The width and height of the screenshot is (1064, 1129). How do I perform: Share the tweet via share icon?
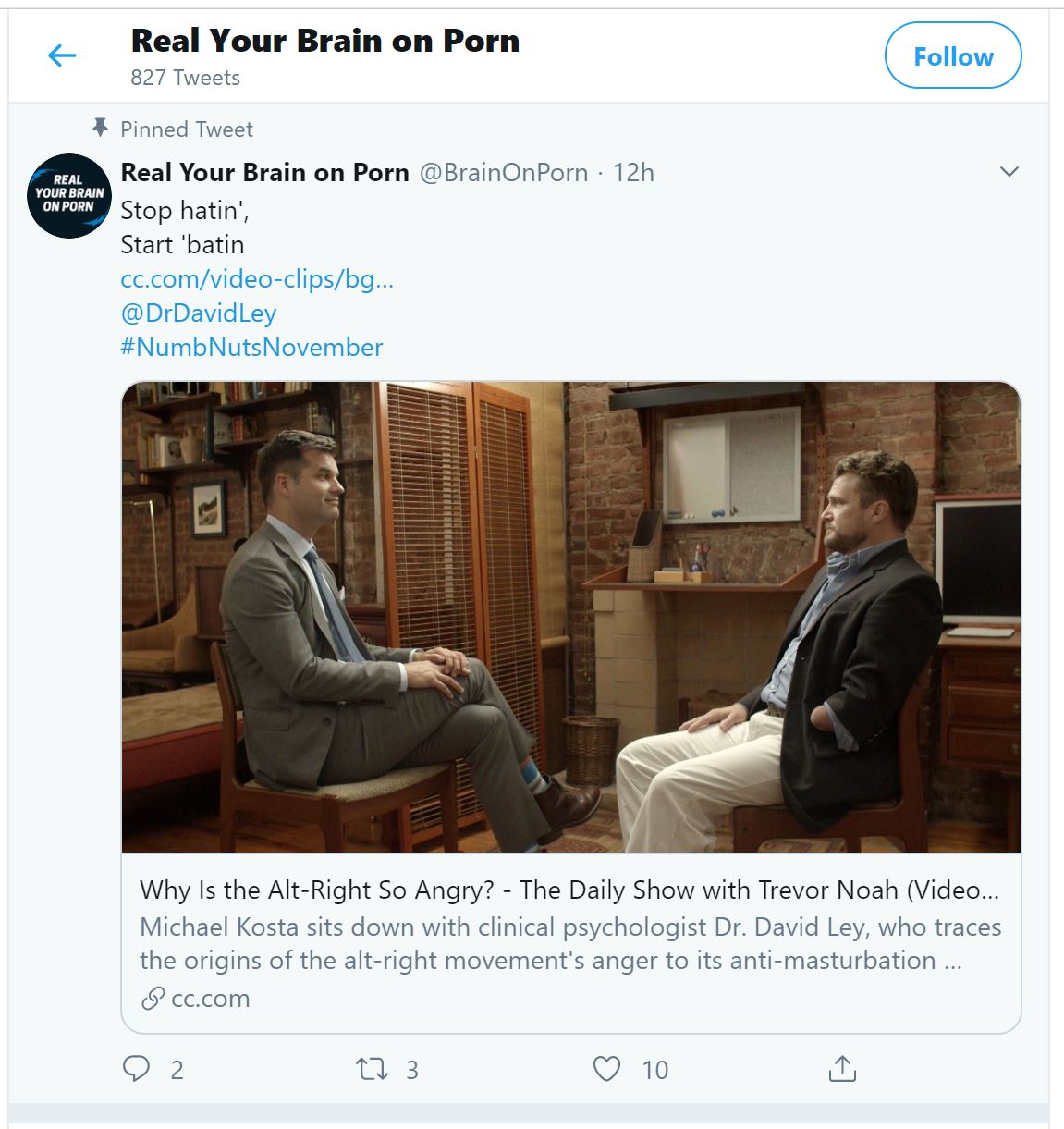pos(842,1069)
